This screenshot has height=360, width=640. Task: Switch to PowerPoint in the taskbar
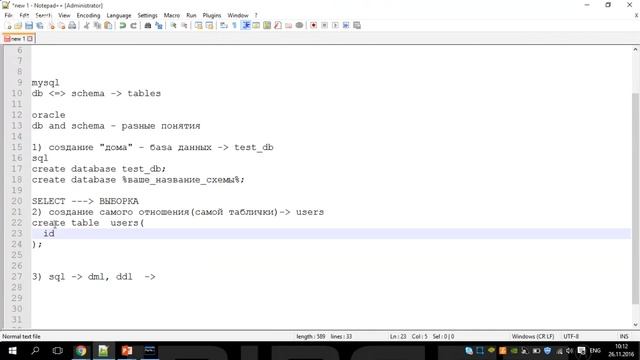tap(127, 351)
